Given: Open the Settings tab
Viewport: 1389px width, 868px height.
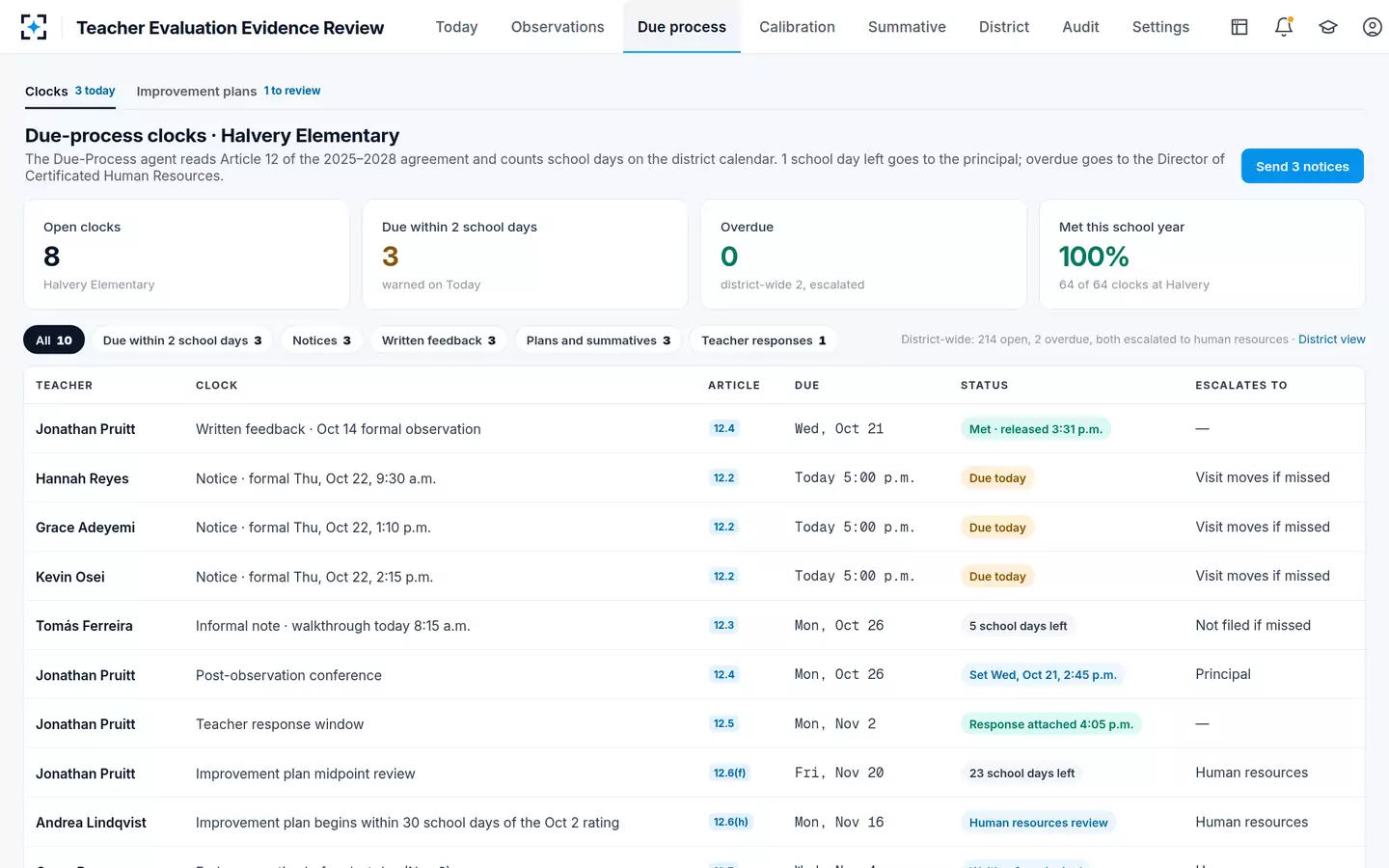Looking at the screenshot, I should pyautogui.click(x=1160, y=27).
